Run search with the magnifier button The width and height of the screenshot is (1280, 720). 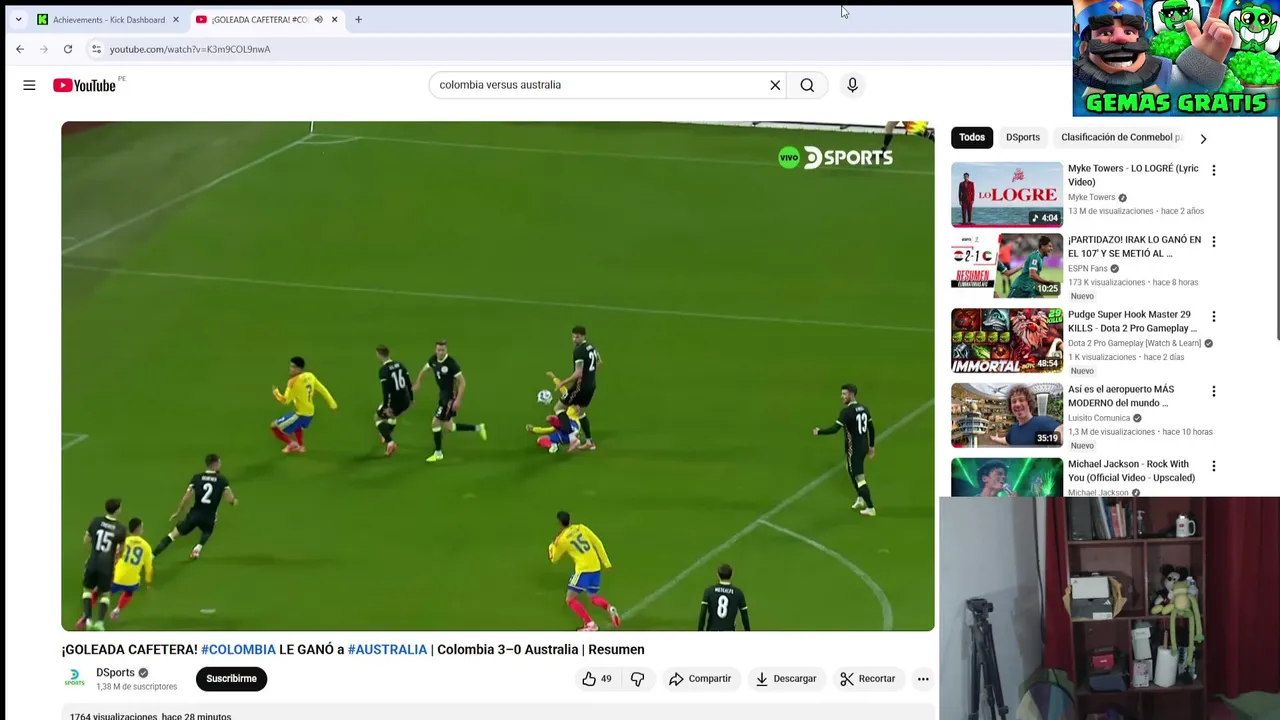tap(807, 85)
